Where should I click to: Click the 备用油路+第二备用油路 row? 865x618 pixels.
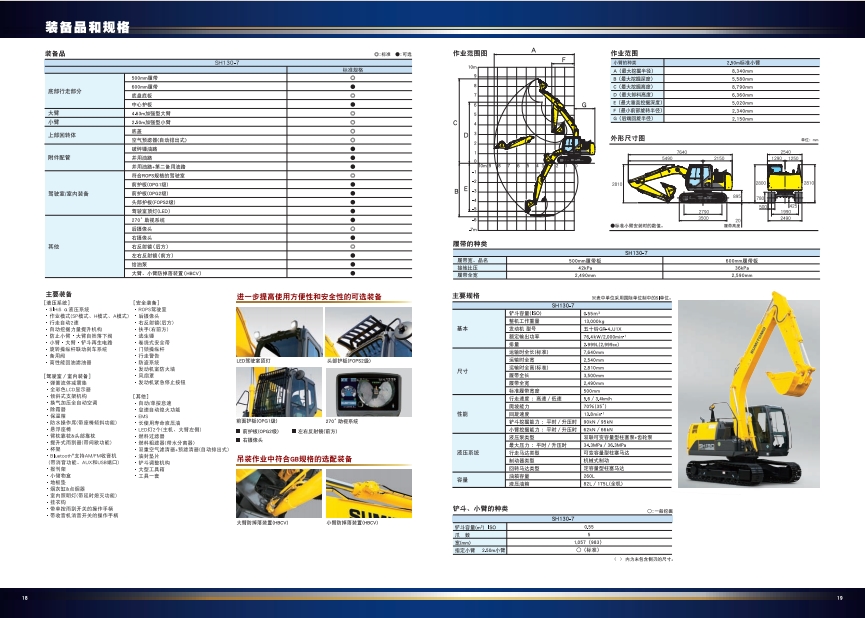point(268,167)
